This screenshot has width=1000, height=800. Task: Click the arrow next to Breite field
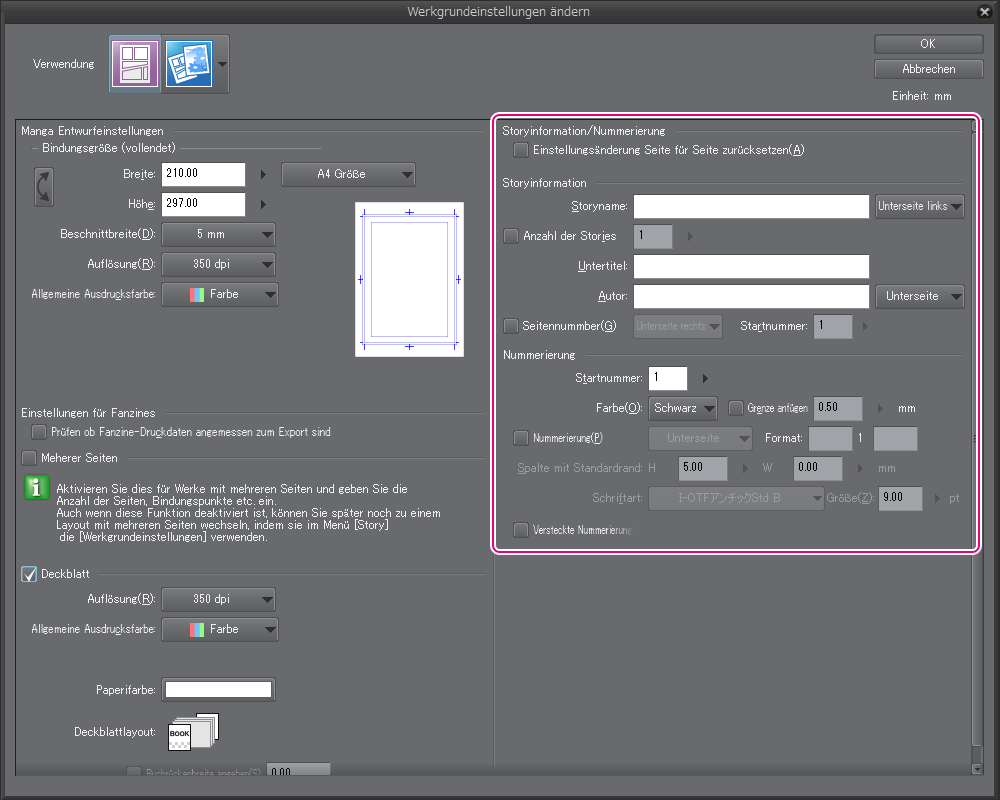[263, 174]
